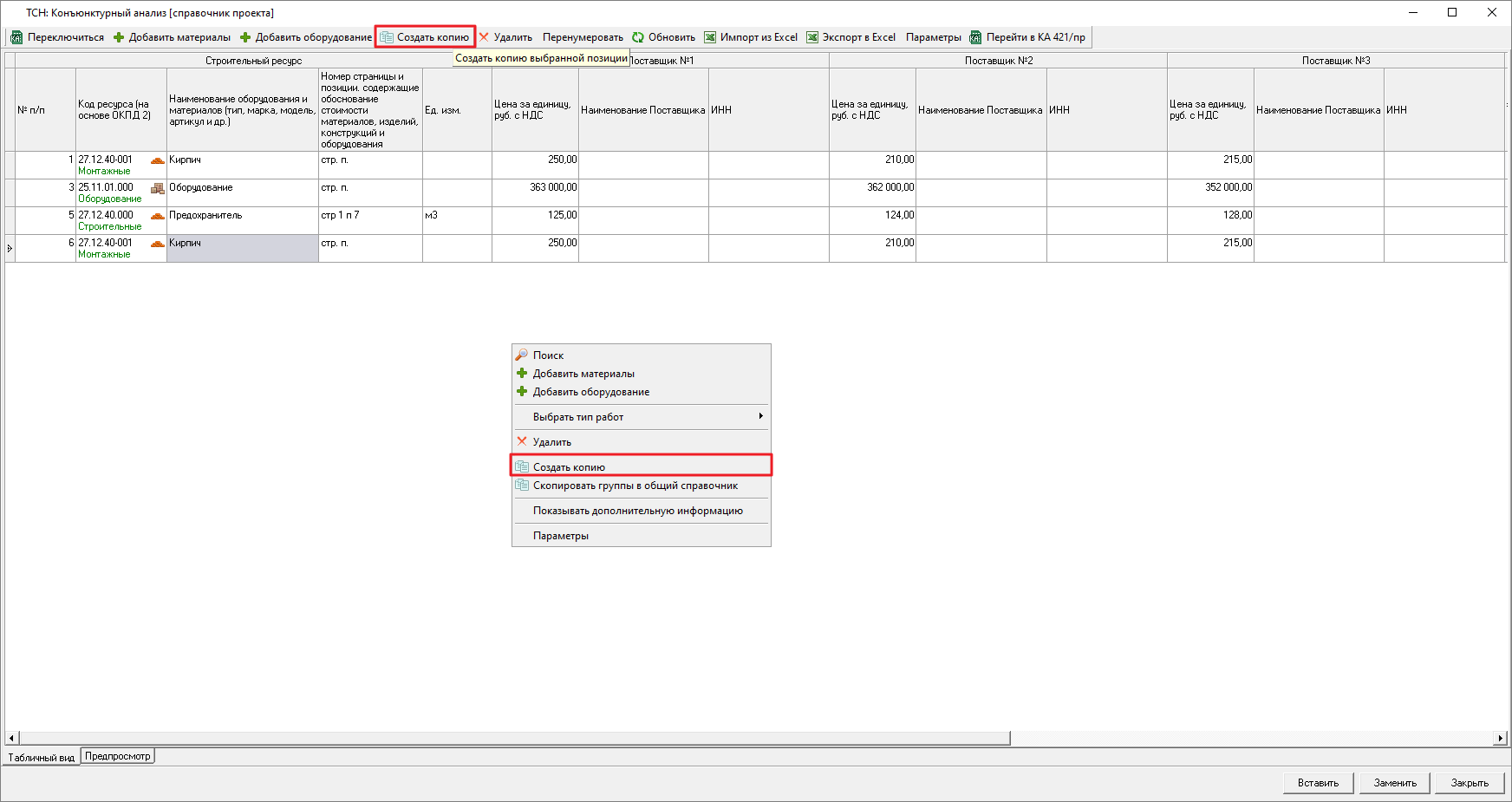
Task: Select Параметры in the context menu
Action: 641,536
